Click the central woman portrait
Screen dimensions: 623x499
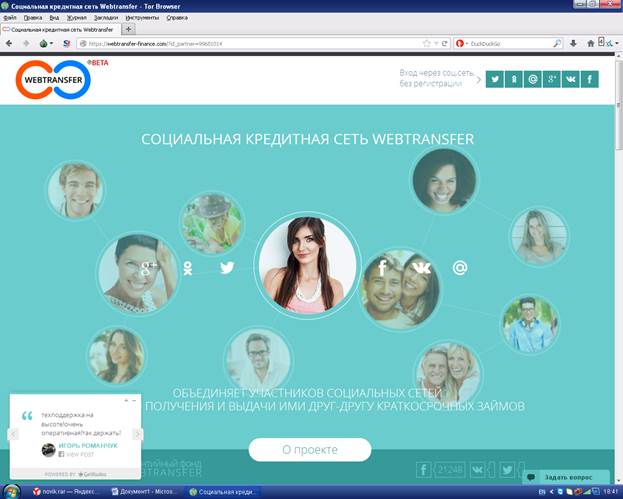click(307, 265)
